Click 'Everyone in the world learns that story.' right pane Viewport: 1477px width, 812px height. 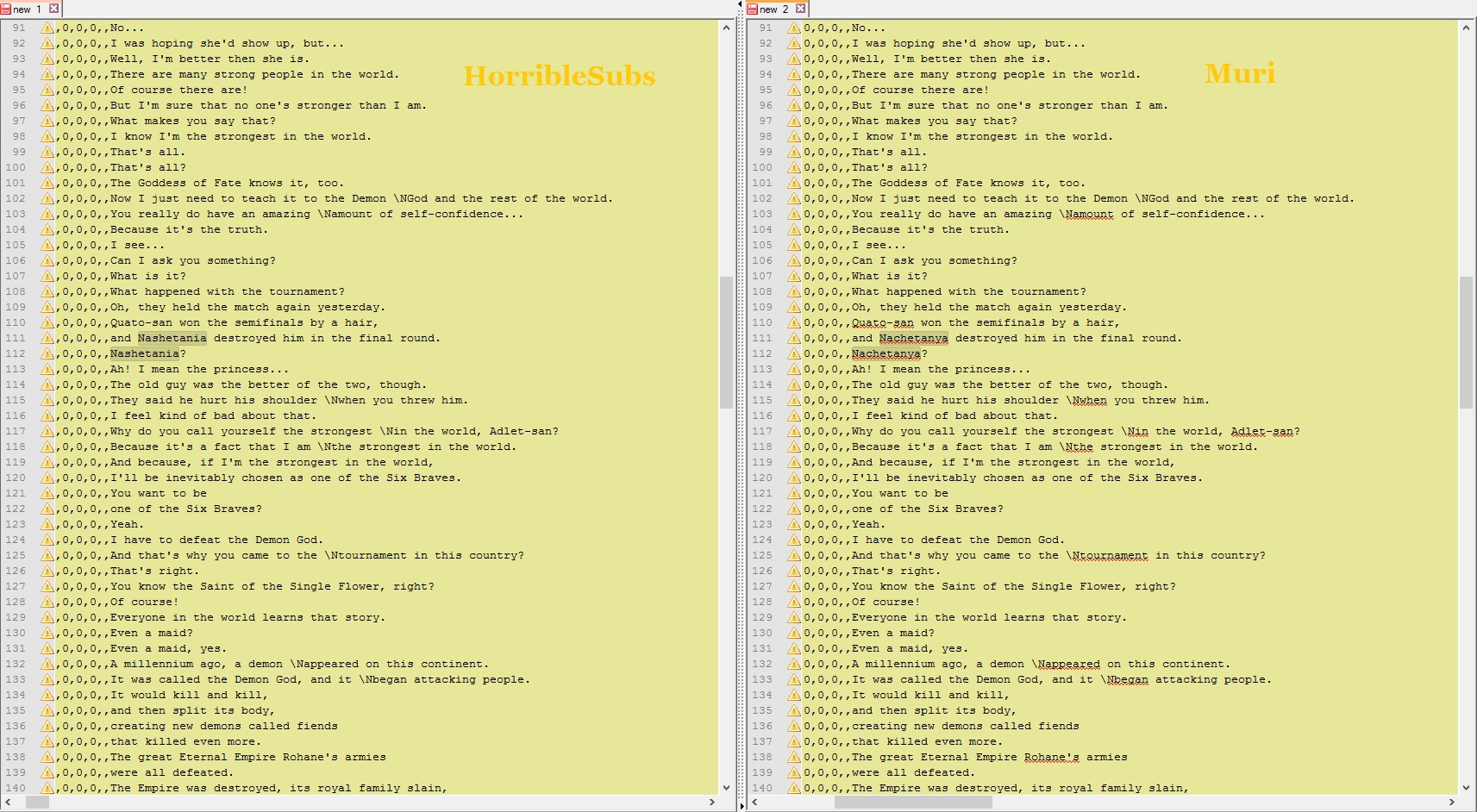pos(989,618)
